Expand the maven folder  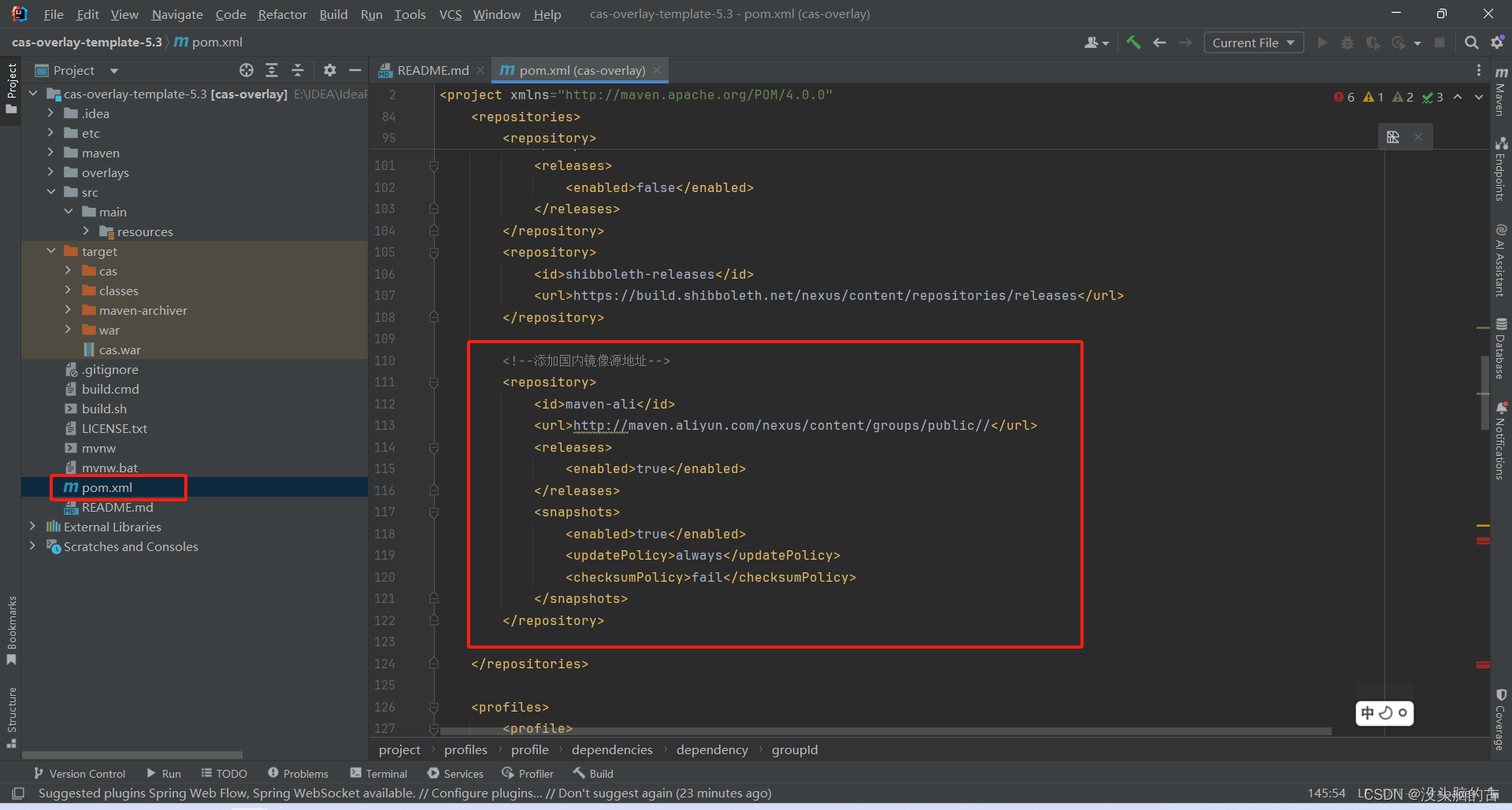50,153
